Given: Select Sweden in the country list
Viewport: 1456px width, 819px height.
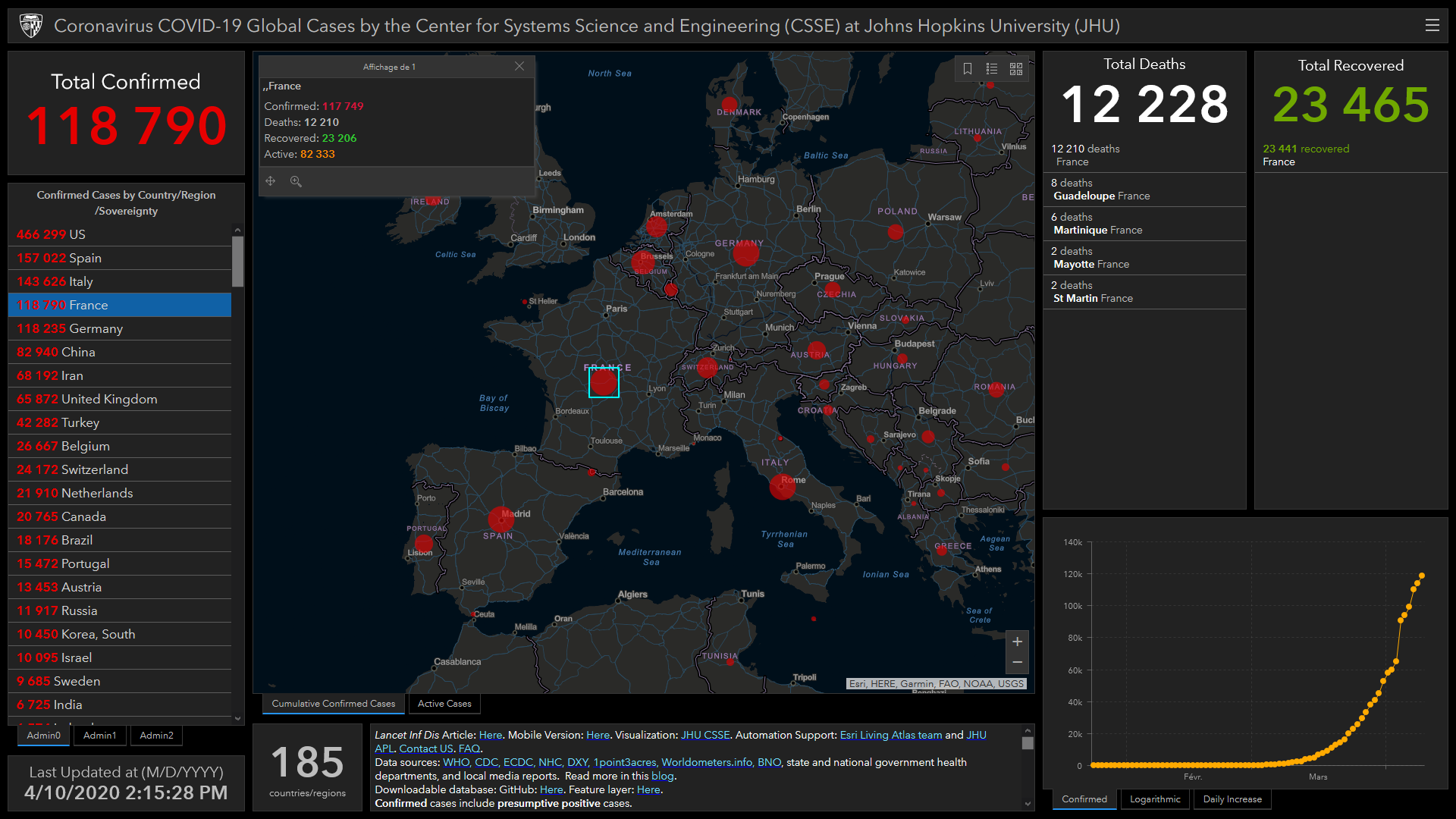Looking at the screenshot, I should [x=120, y=681].
